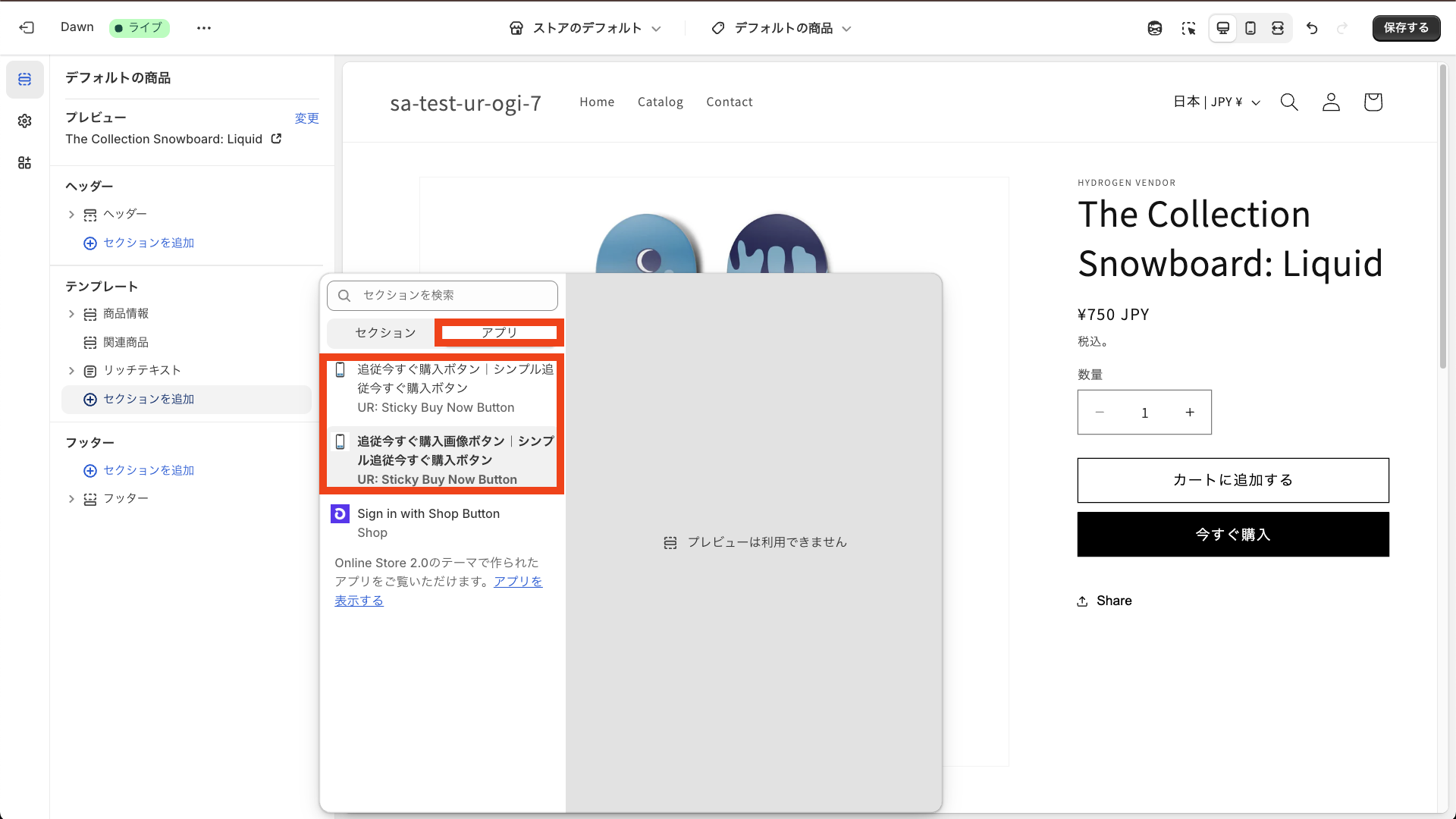Open the ... menu next to Dawn
Screen dimensions: 1456x819
[203, 28]
